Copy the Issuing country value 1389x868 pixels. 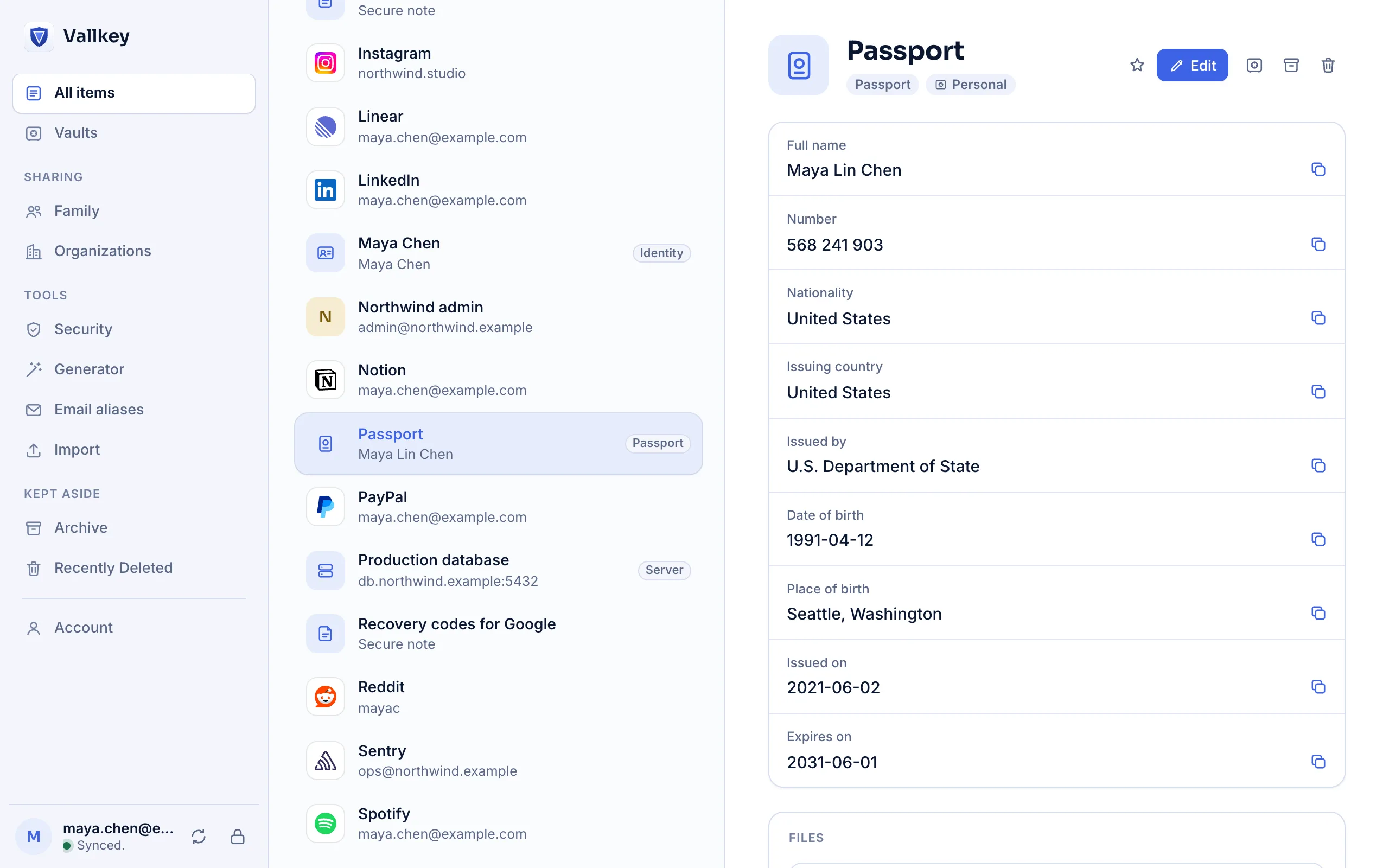pos(1318,392)
